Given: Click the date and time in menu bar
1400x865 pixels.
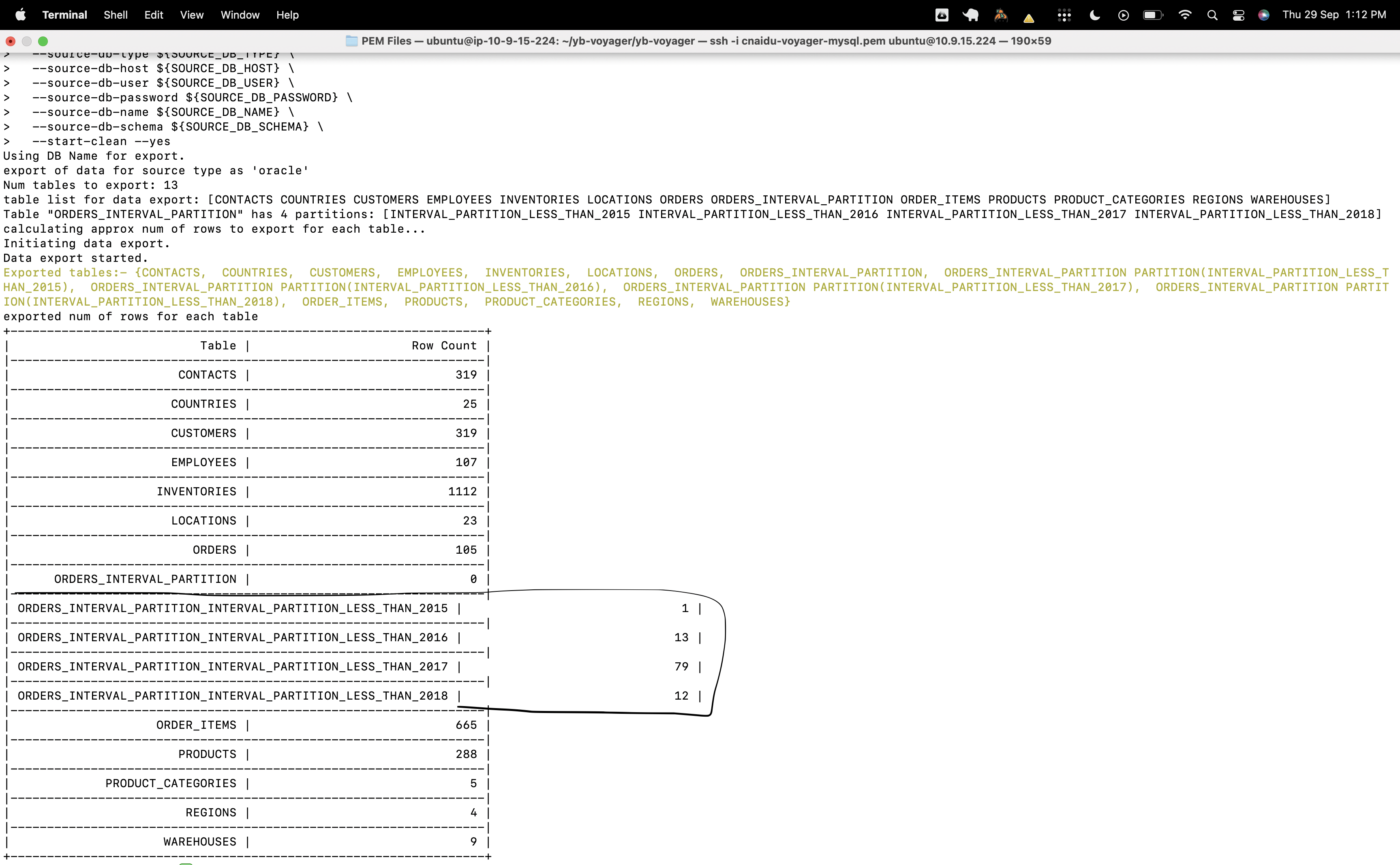Looking at the screenshot, I should tap(1334, 15).
